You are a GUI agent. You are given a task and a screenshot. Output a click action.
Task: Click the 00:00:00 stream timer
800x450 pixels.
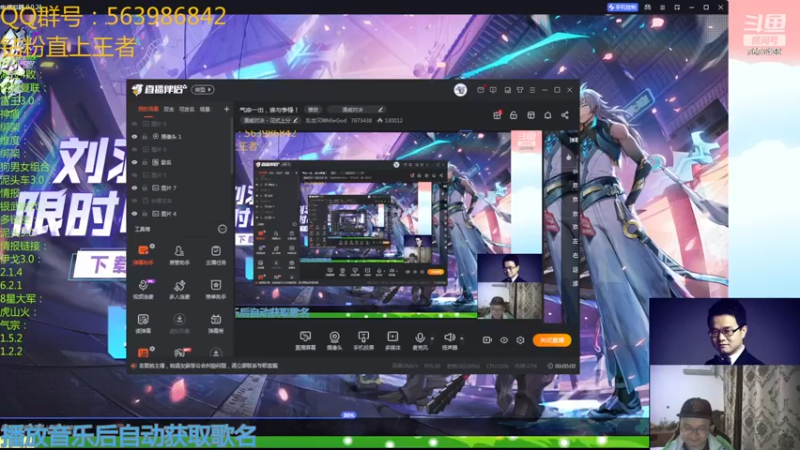(x=562, y=366)
